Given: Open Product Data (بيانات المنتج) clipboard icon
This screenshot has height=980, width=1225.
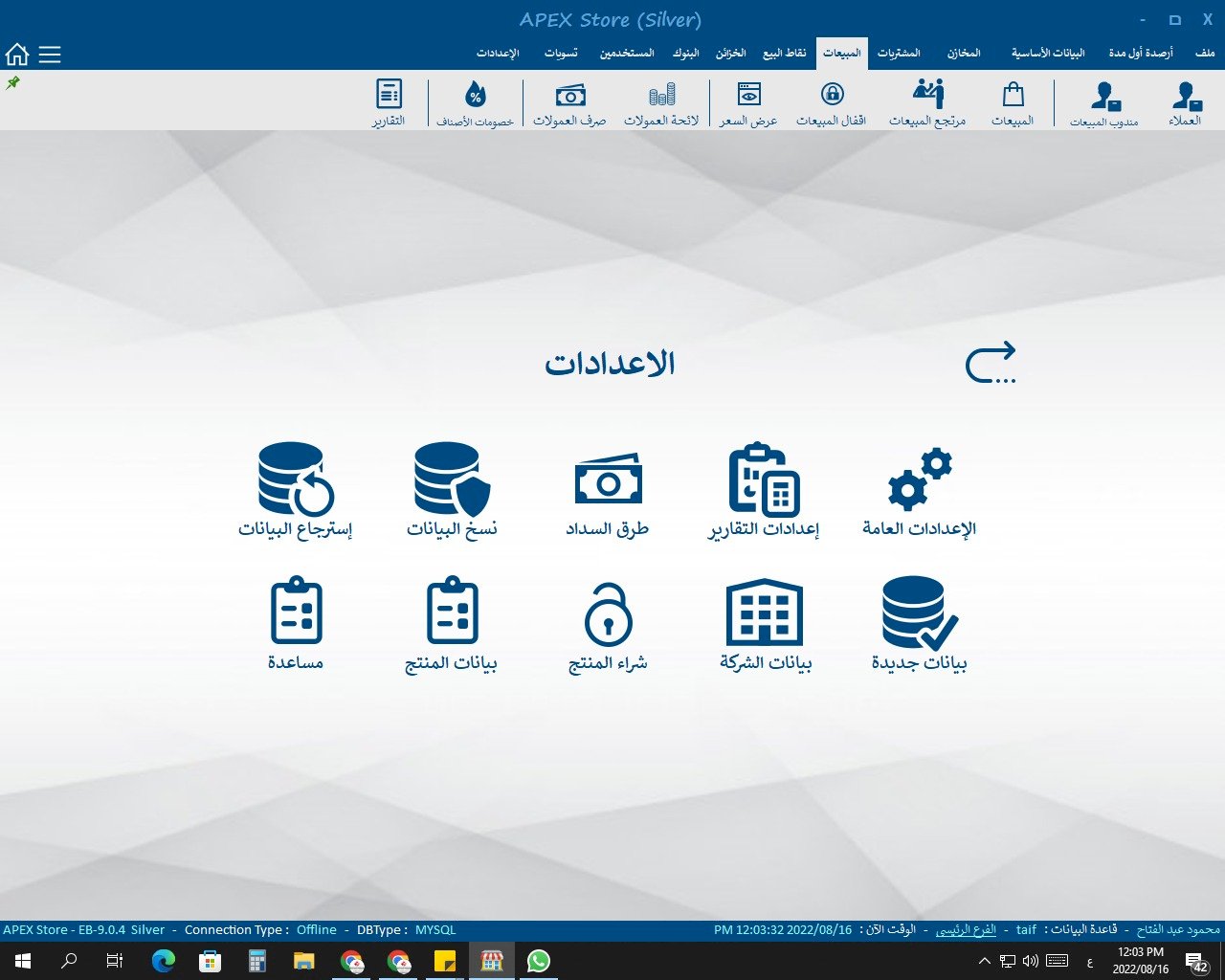Looking at the screenshot, I should pos(452,613).
